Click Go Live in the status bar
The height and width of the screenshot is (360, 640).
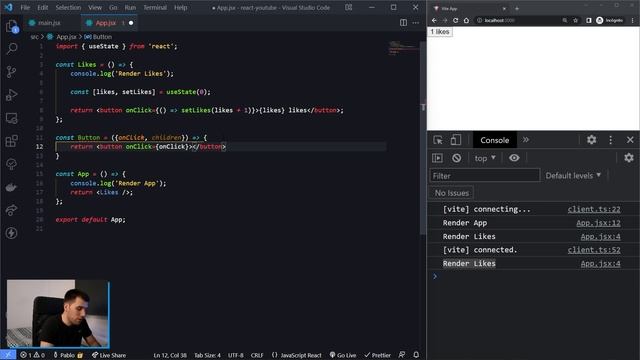pyautogui.click(x=343, y=355)
